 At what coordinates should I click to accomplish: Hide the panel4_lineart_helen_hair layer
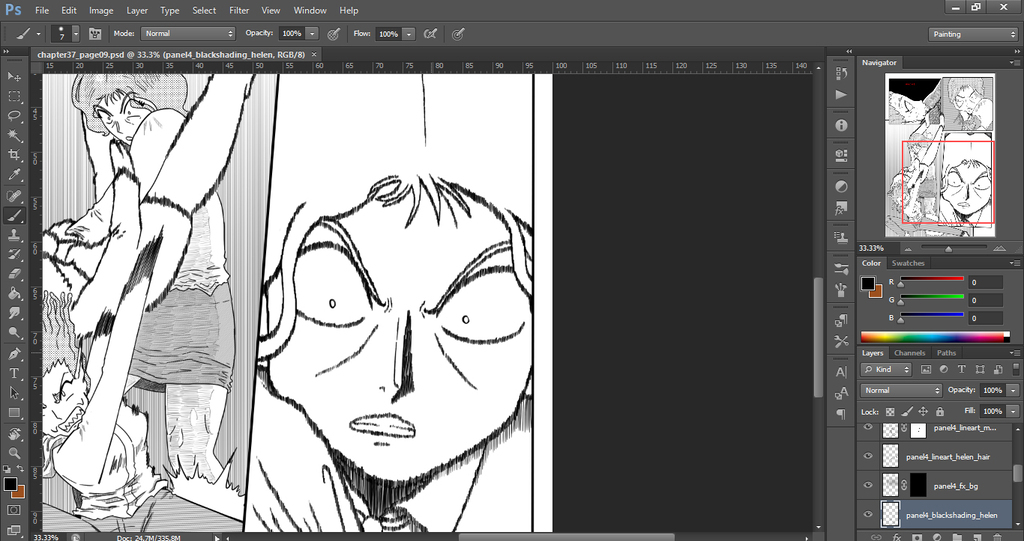pos(868,456)
